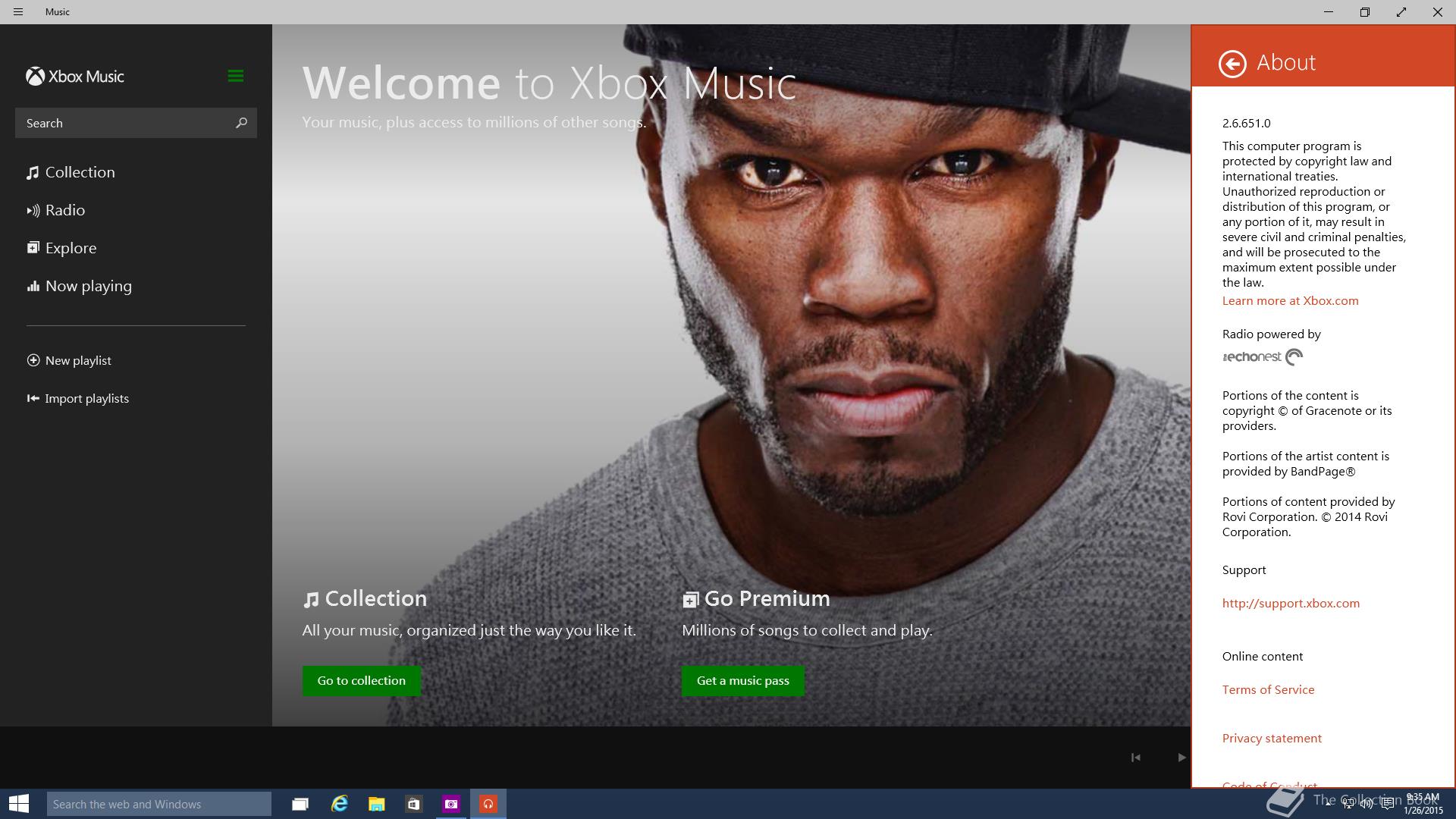The height and width of the screenshot is (819, 1456).
Task: Click the full screen expand arrows icon
Action: click(x=1401, y=12)
